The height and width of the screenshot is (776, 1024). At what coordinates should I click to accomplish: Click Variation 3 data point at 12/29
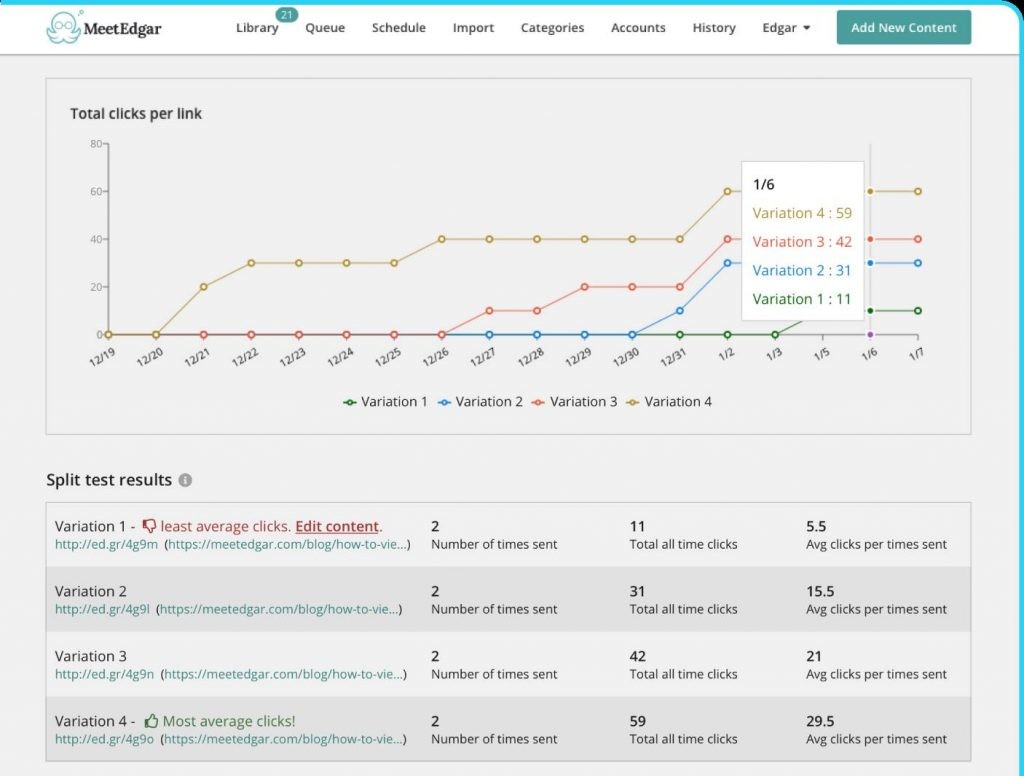584,287
